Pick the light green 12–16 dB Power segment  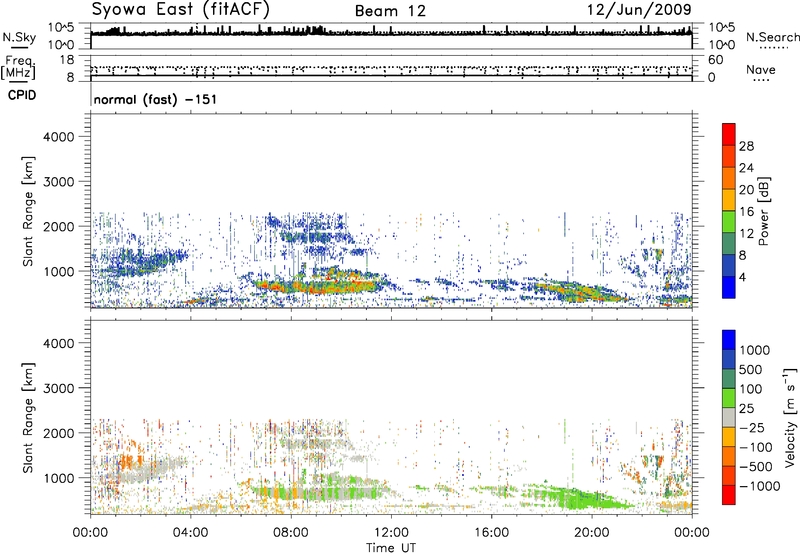pos(729,221)
